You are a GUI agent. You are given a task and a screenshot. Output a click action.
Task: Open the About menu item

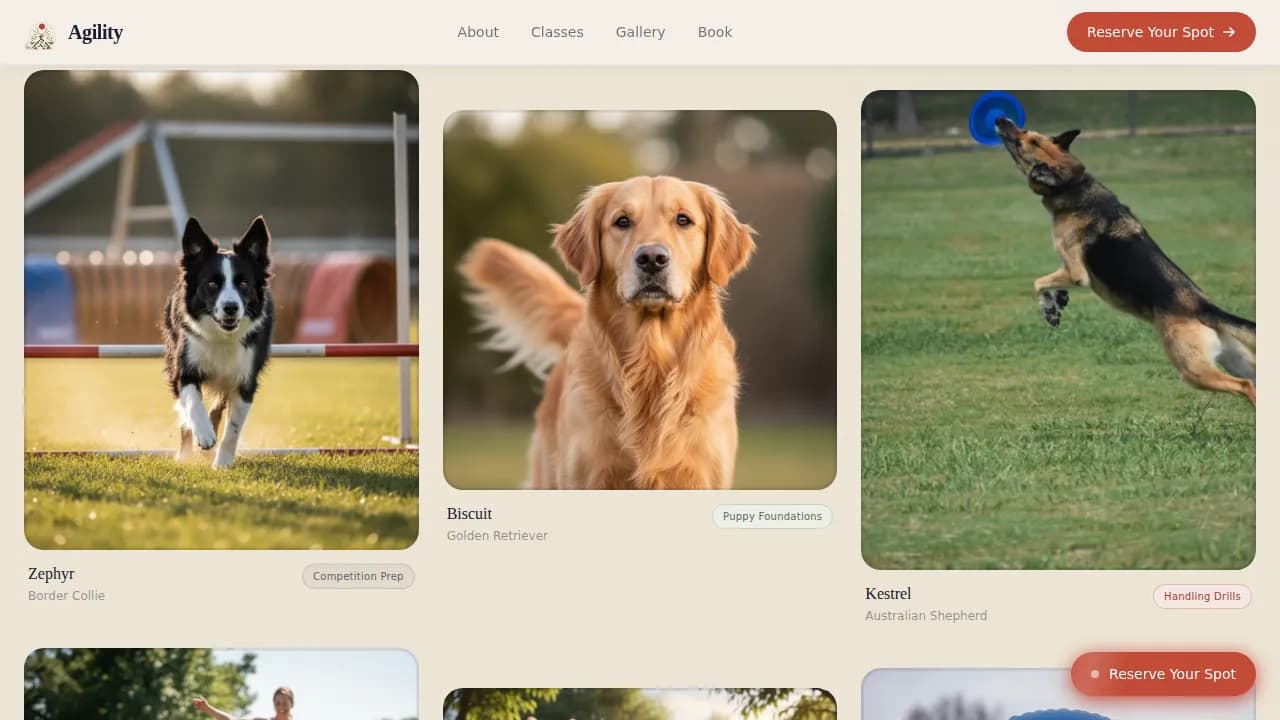tap(478, 32)
